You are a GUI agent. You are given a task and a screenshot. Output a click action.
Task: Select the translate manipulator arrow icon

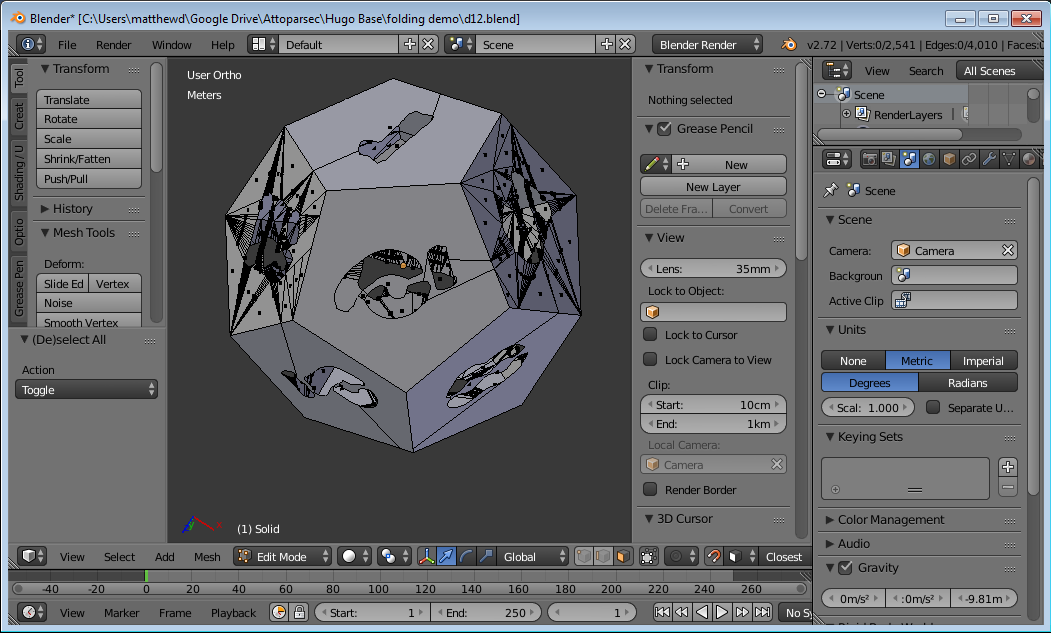pos(447,557)
